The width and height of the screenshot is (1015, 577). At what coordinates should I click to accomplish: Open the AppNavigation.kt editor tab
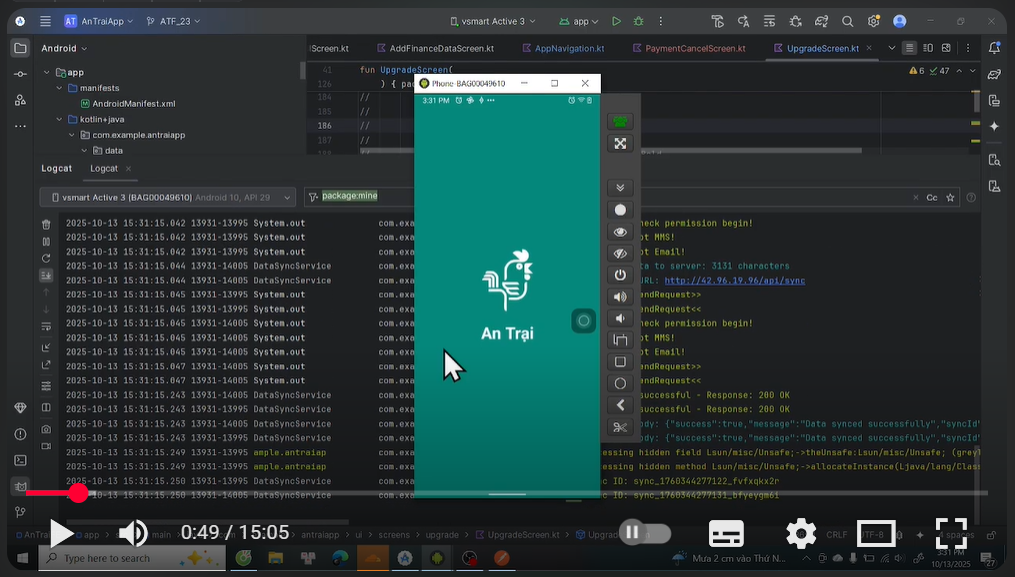[x=568, y=47]
